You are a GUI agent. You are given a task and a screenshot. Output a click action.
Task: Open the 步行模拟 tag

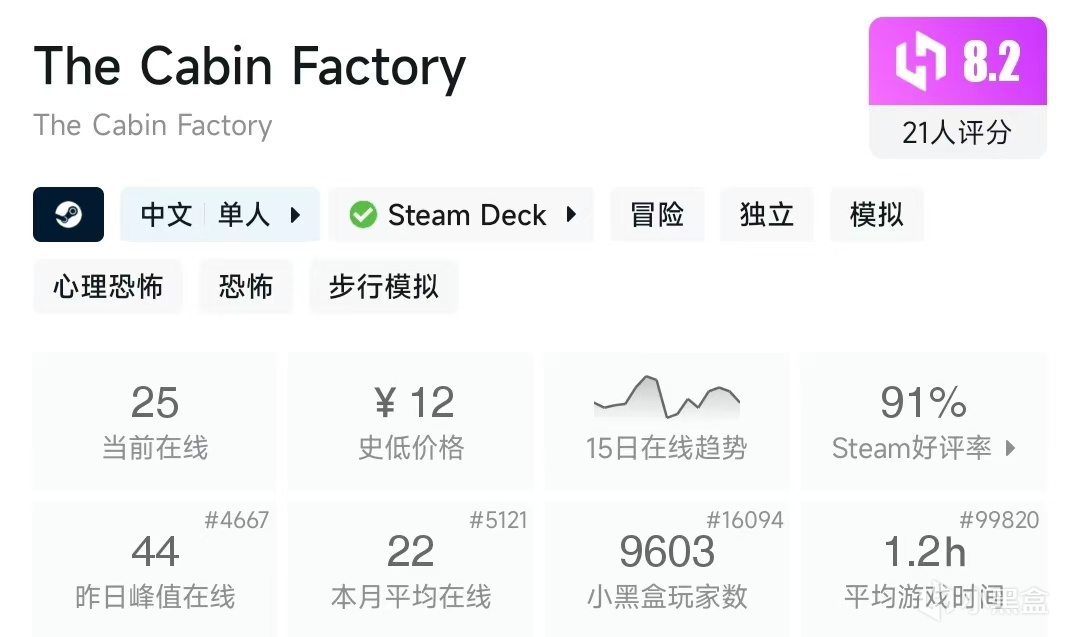[383, 287]
